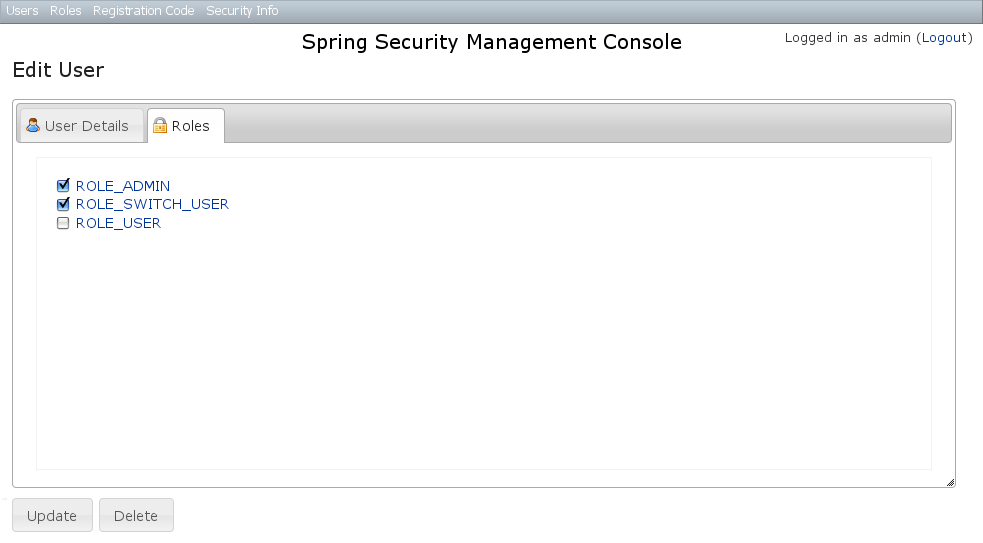
Task: Click the ROLE_ADMIN label text
Action: [123, 186]
